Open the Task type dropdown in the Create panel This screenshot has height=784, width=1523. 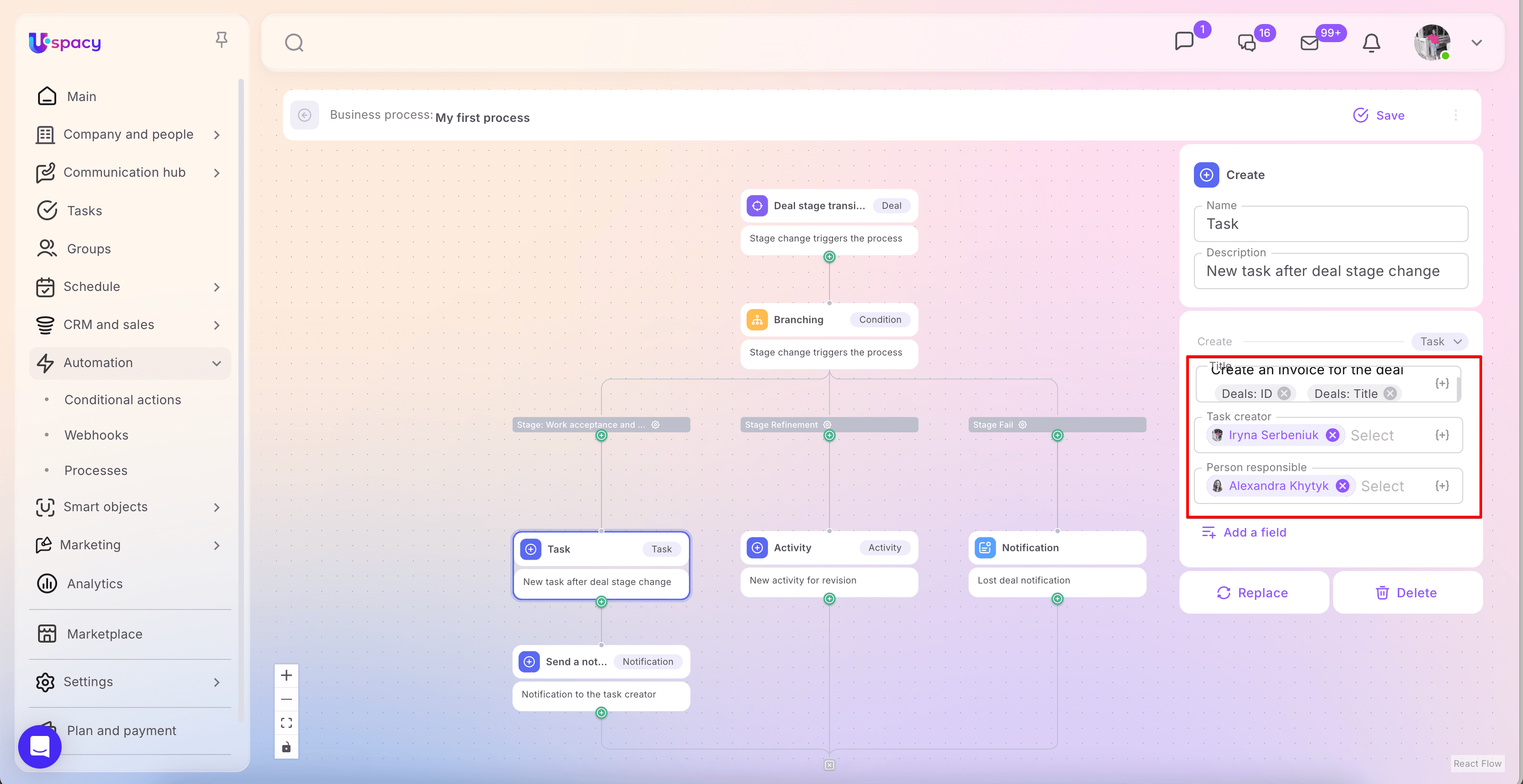[1440, 341]
